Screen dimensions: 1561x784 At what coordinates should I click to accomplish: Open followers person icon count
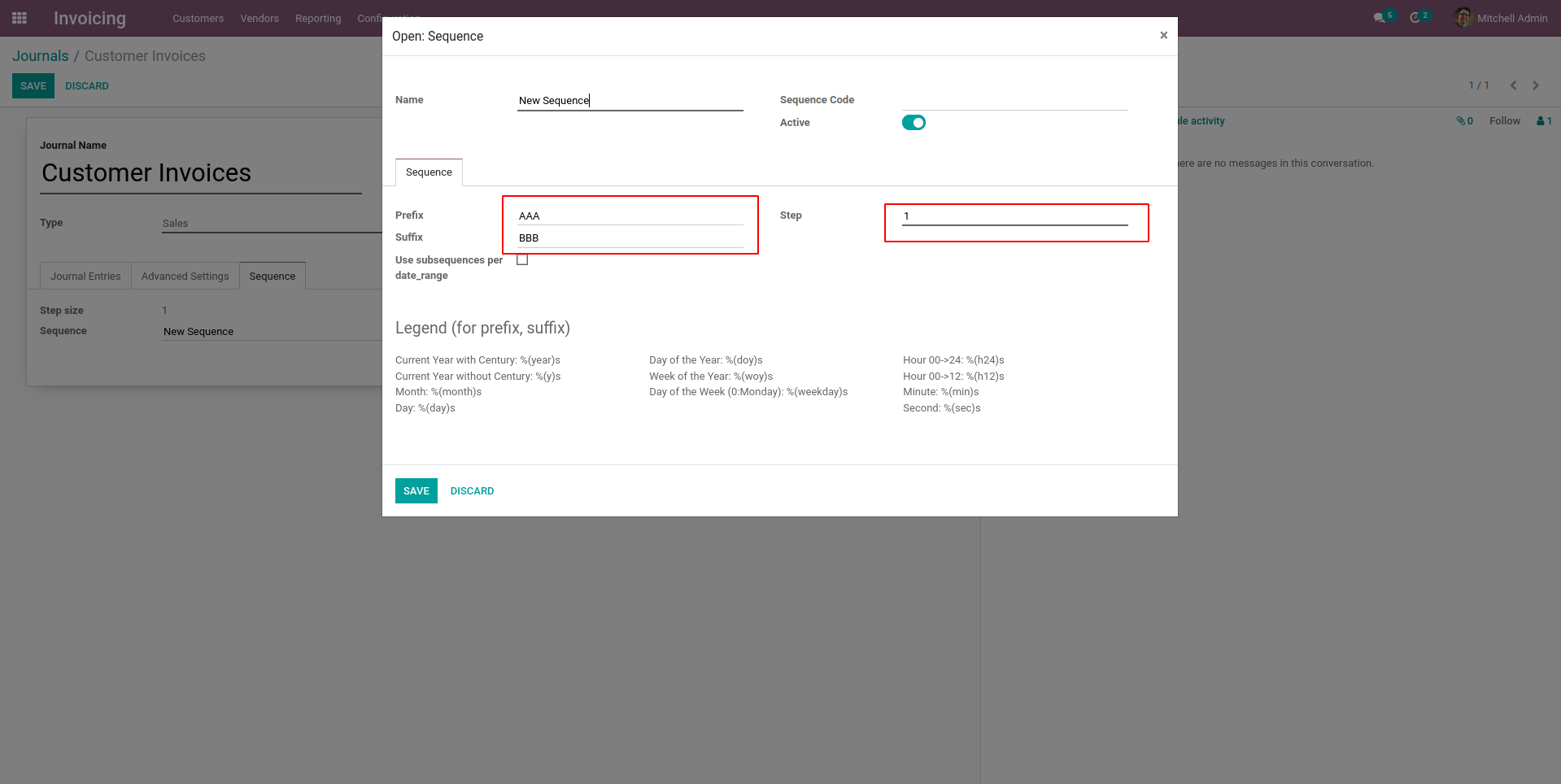(x=1544, y=121)
